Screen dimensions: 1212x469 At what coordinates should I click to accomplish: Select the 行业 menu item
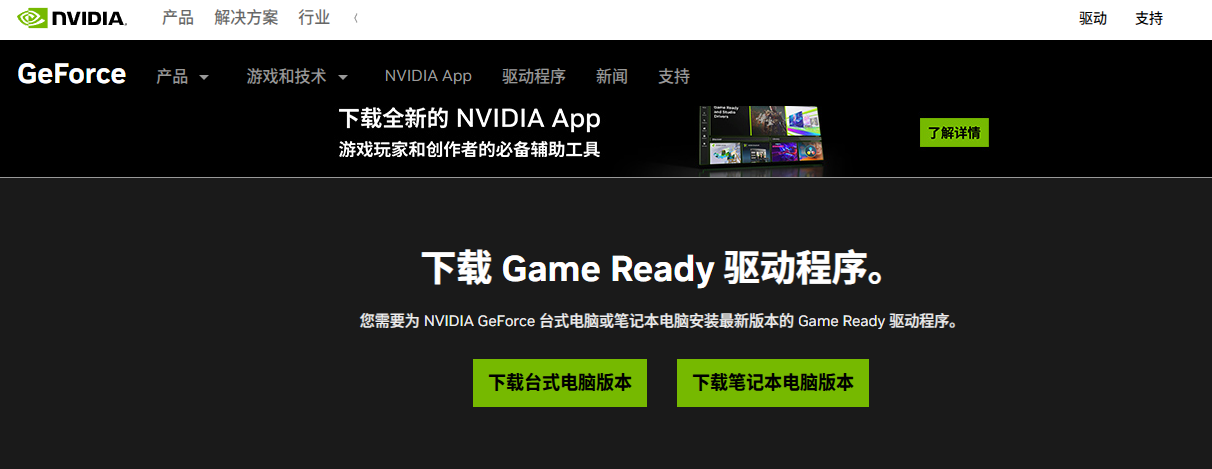[x=314, y=18]
